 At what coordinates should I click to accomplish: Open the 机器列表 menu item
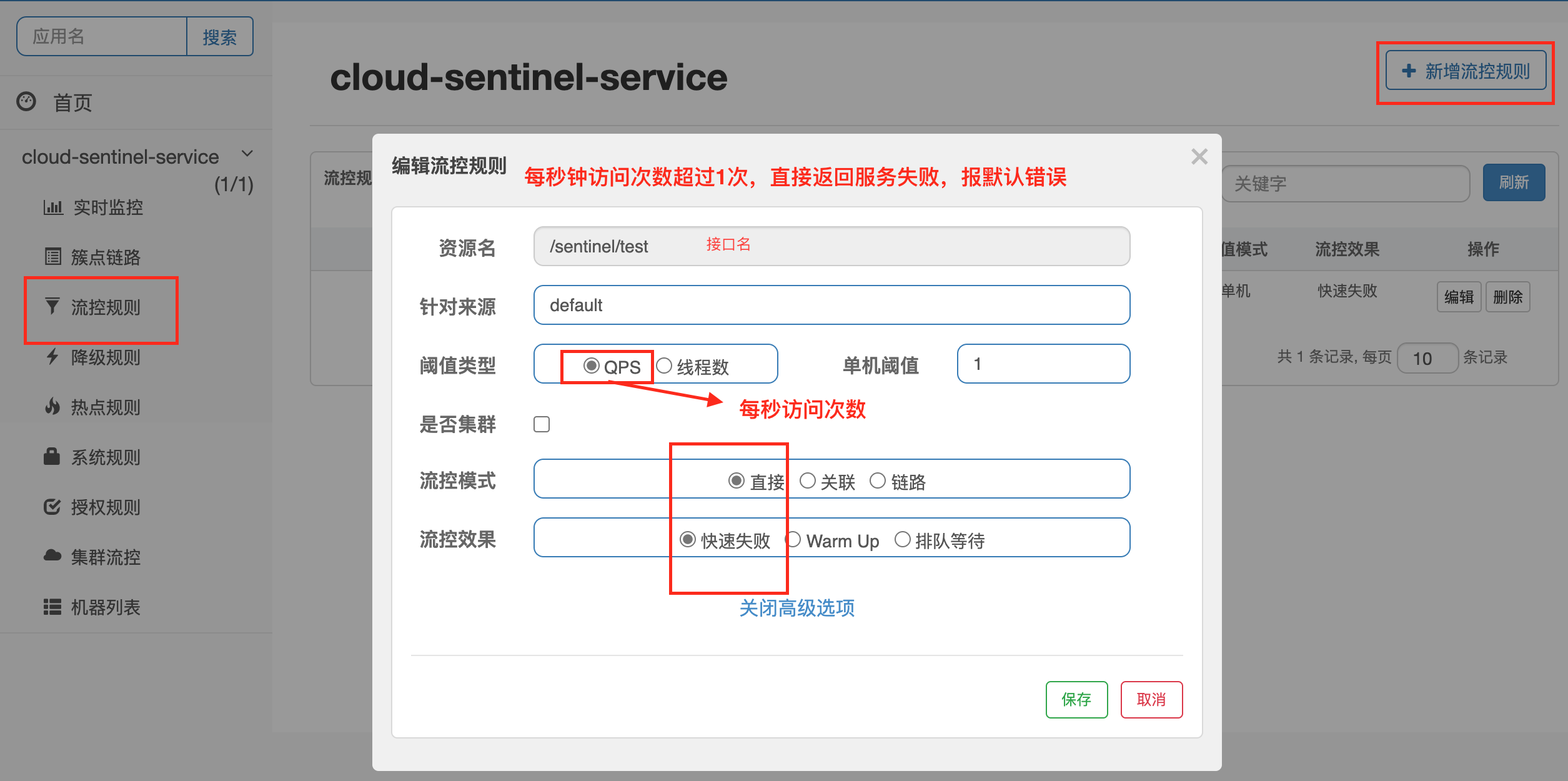tap(105, 607)
